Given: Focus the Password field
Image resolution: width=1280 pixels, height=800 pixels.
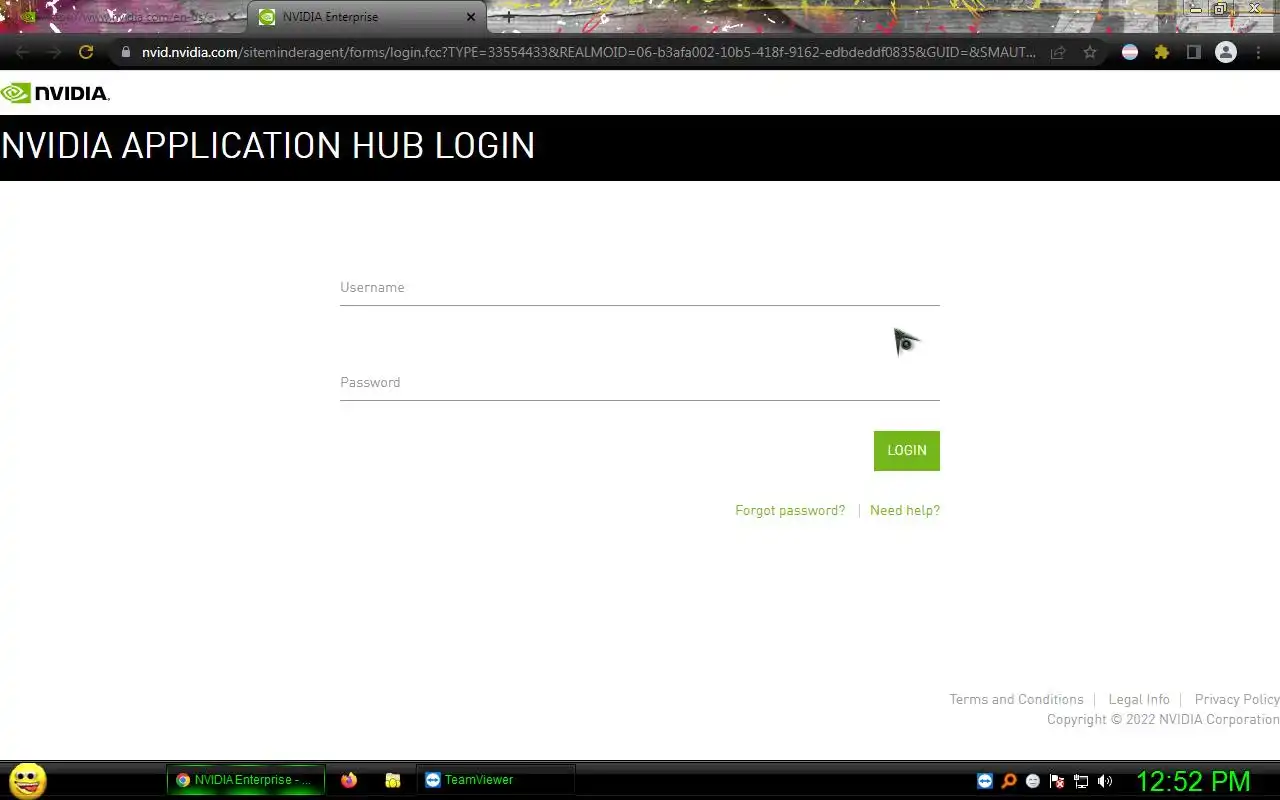Looking at the screenshot, I should coord(640,383).
